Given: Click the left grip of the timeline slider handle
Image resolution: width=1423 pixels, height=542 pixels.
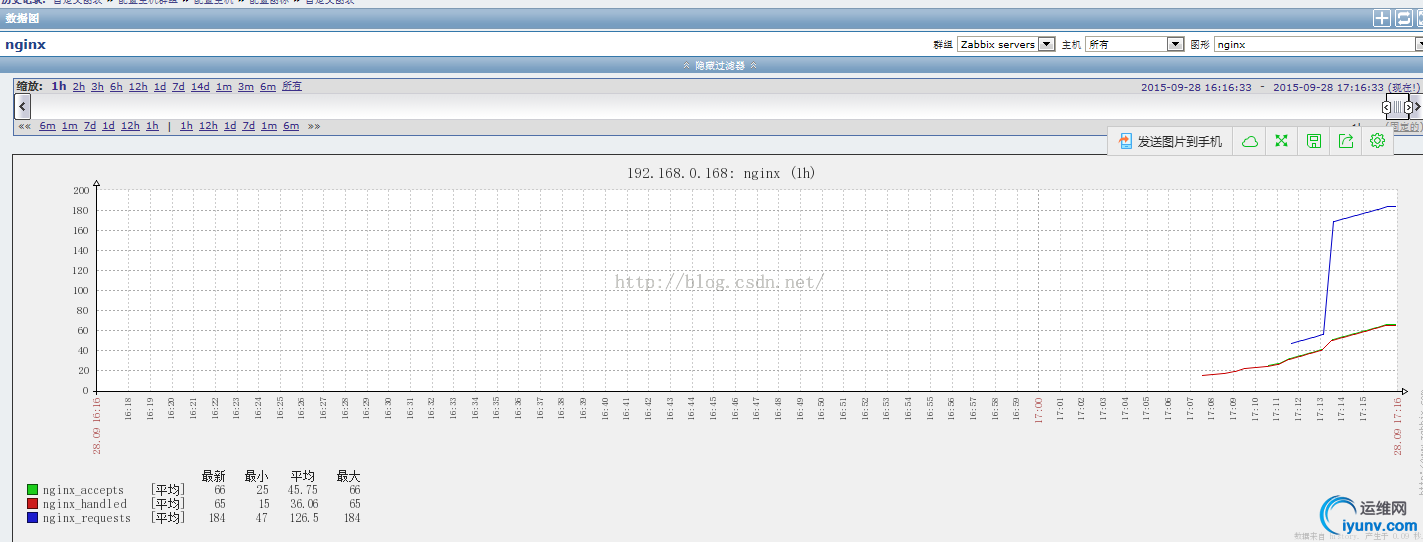Looking at the screenshot, I should click(1386, 107).
